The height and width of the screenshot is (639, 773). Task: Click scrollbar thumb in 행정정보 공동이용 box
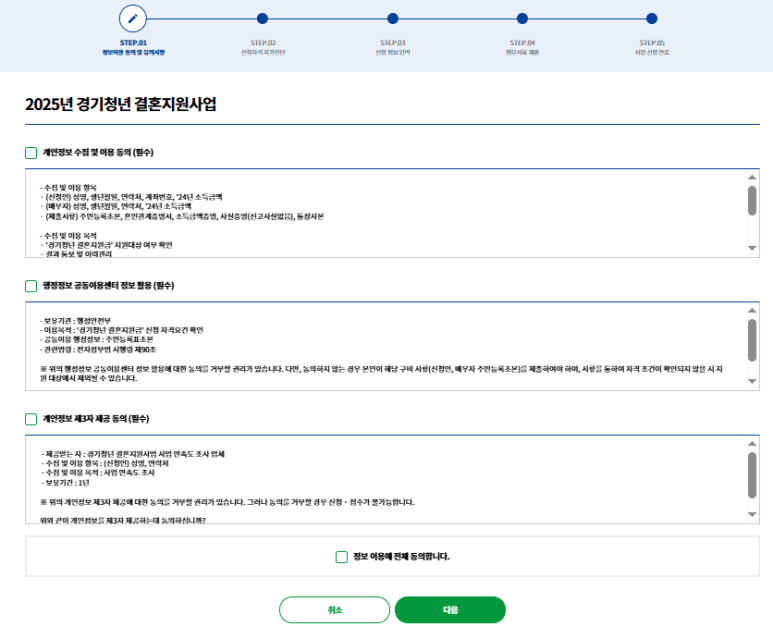(x=752, y=340)
